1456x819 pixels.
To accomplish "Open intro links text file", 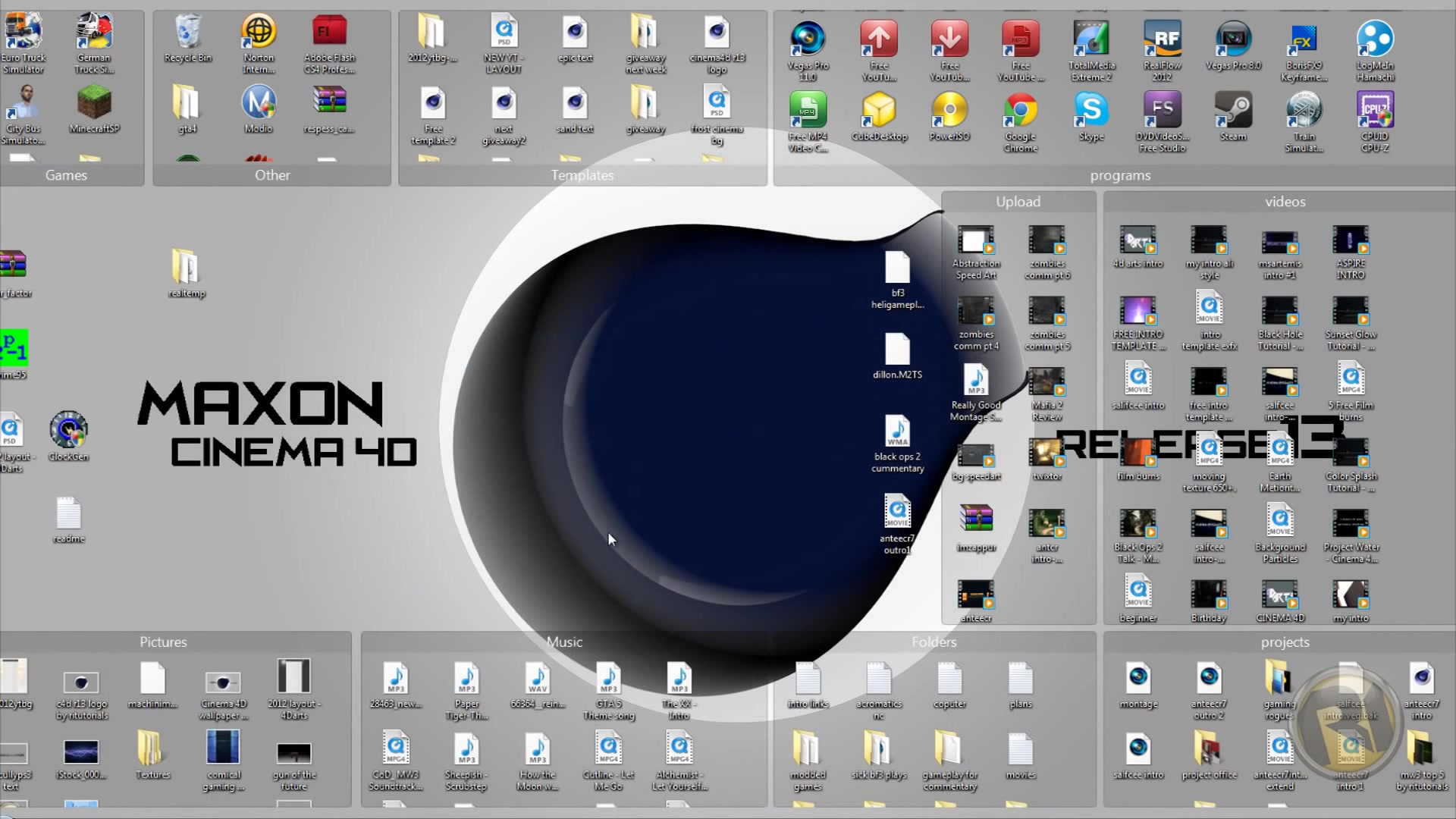I will click(808, 686).
